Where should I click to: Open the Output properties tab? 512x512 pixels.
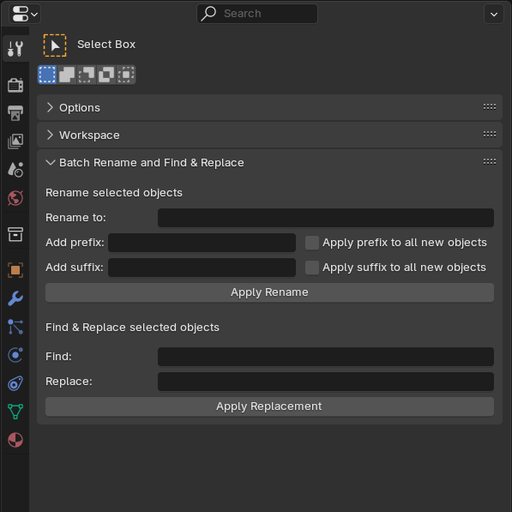tap(15, 113)
